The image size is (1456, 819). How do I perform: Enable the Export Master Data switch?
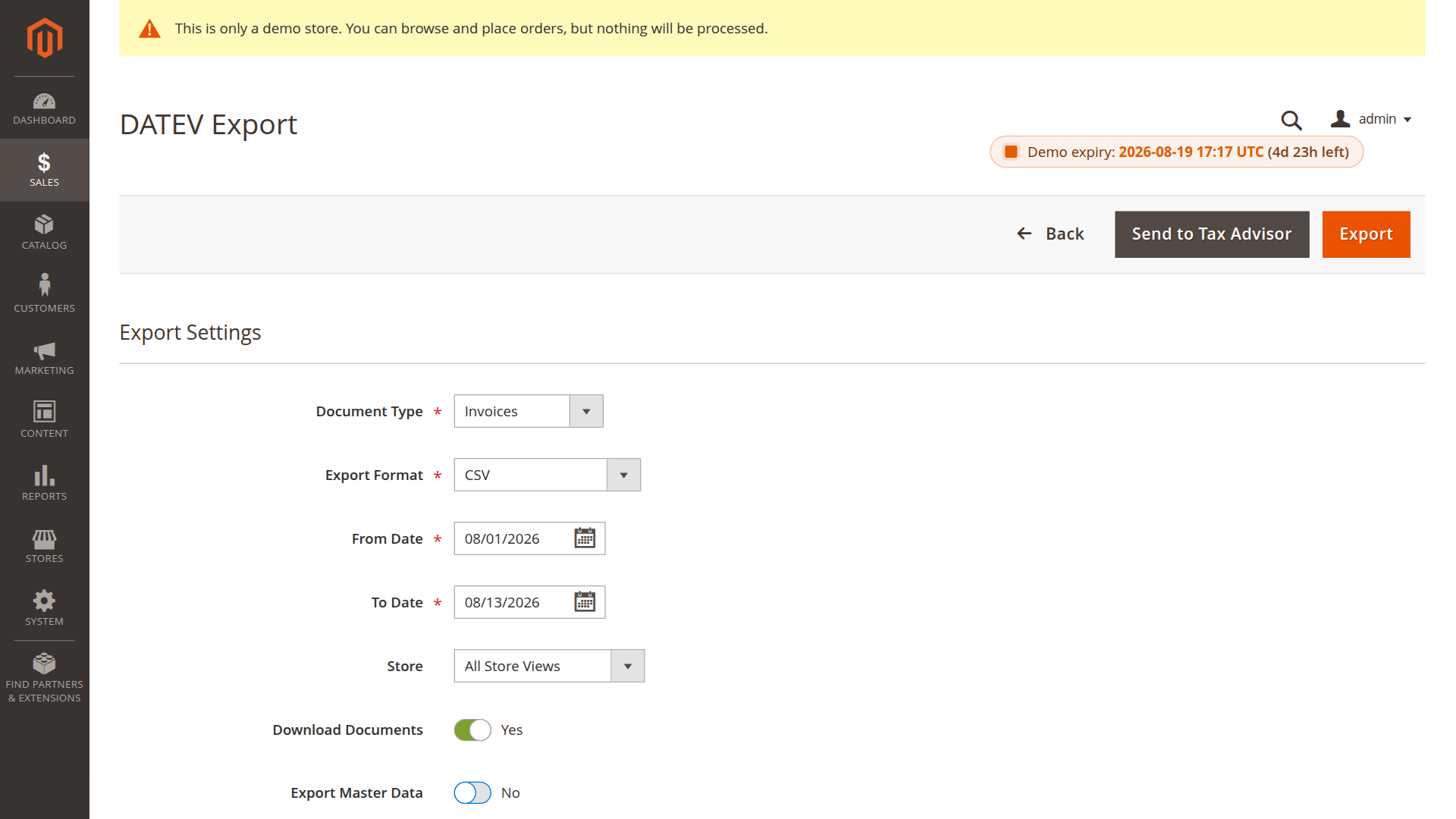coord(472,792)
